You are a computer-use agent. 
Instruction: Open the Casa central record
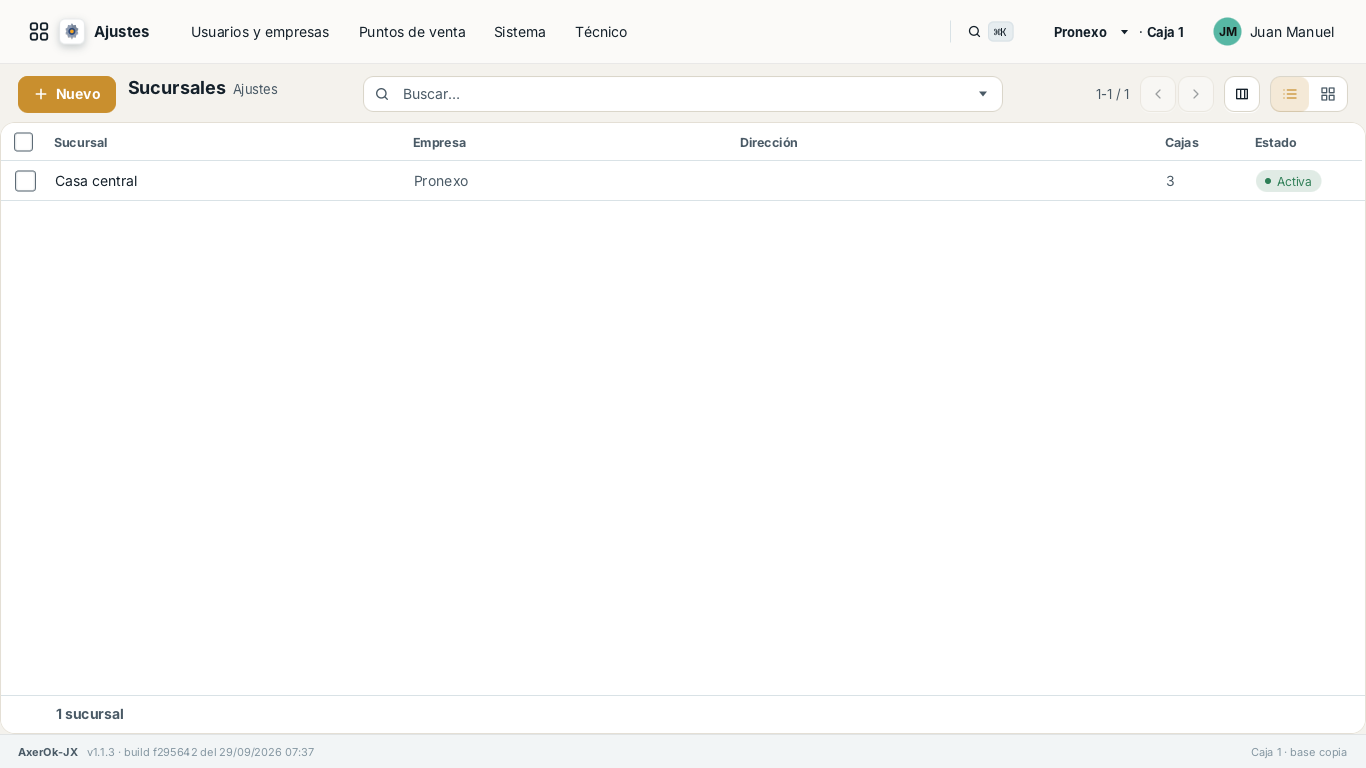(96, 181)
